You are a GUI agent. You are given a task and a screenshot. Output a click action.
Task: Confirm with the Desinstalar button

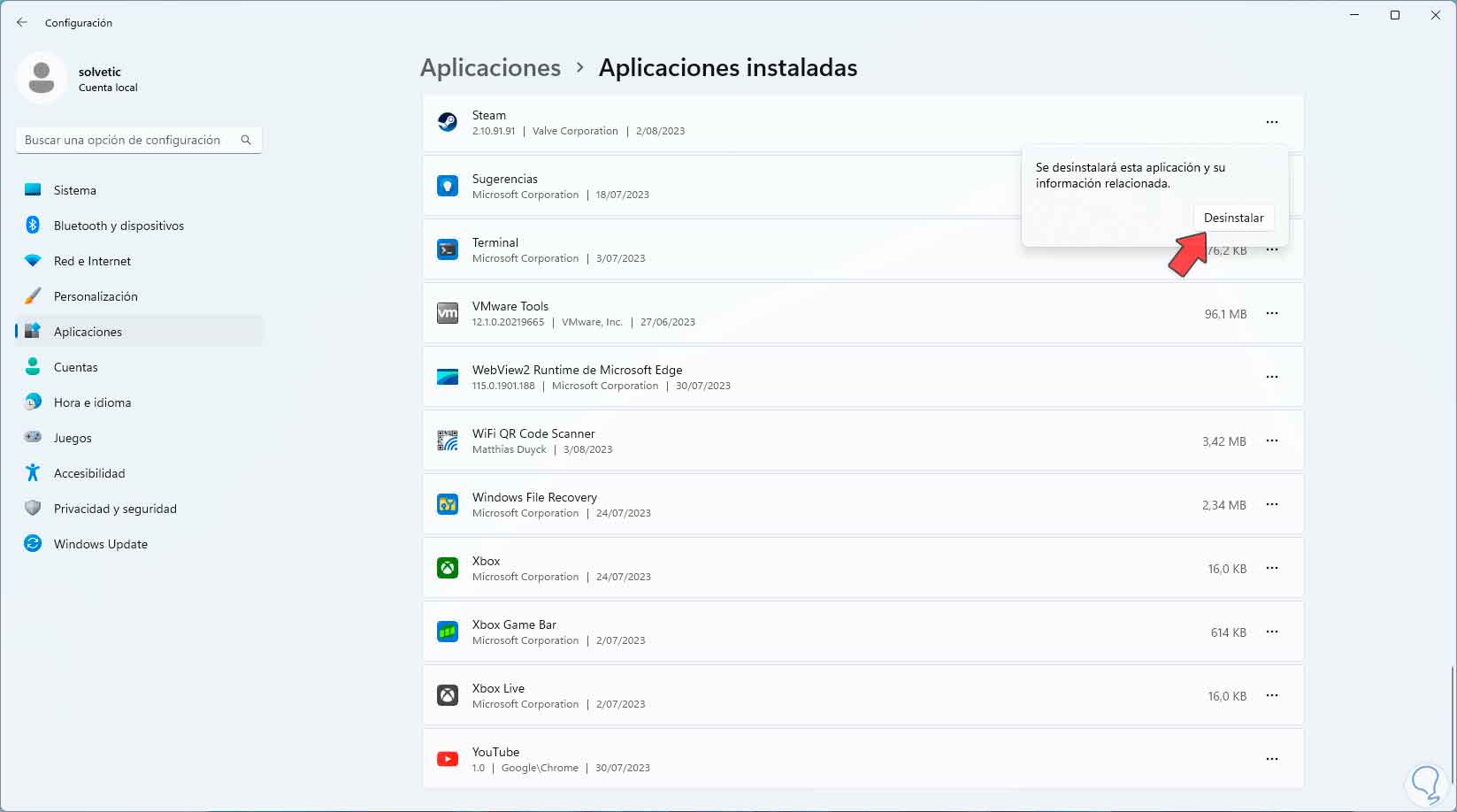(x=1233, y=218)
